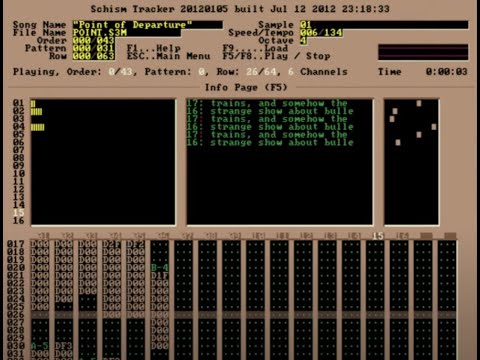This screenshot has width=480, height=360.
Task: Click the highlighted 15 channel header in pattern view
Action: [378, 236]
